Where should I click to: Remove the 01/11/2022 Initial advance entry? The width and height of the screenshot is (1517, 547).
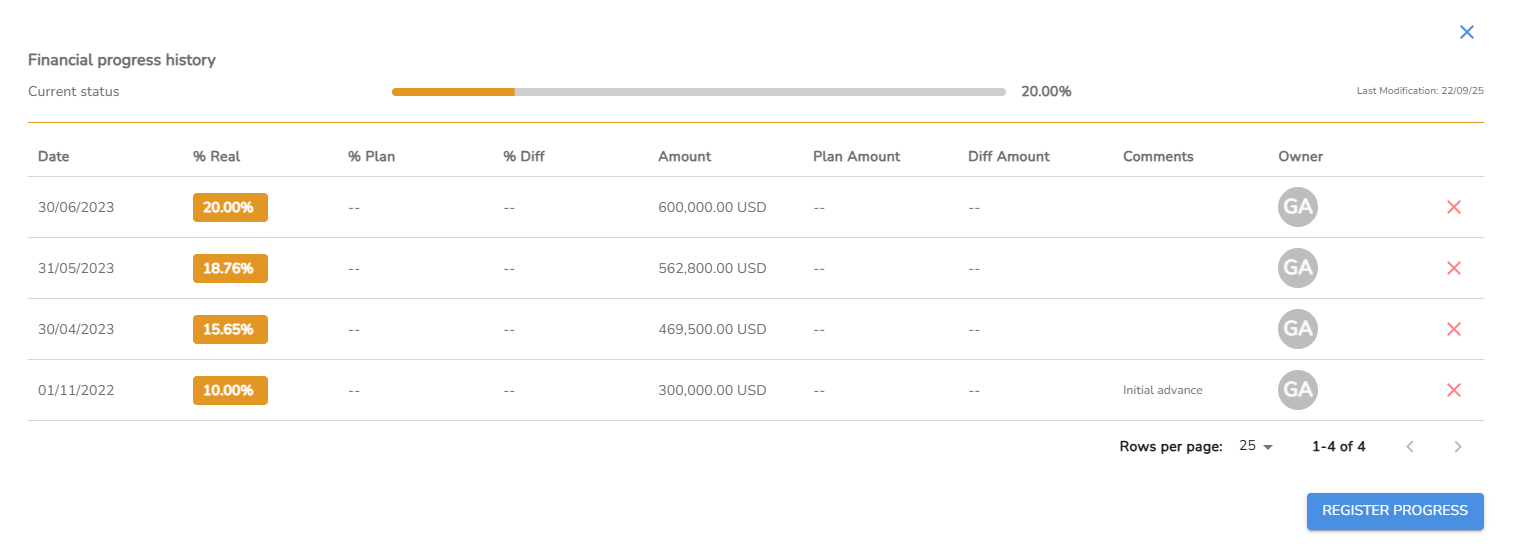pyautogui.click(x=1454, y=390)
